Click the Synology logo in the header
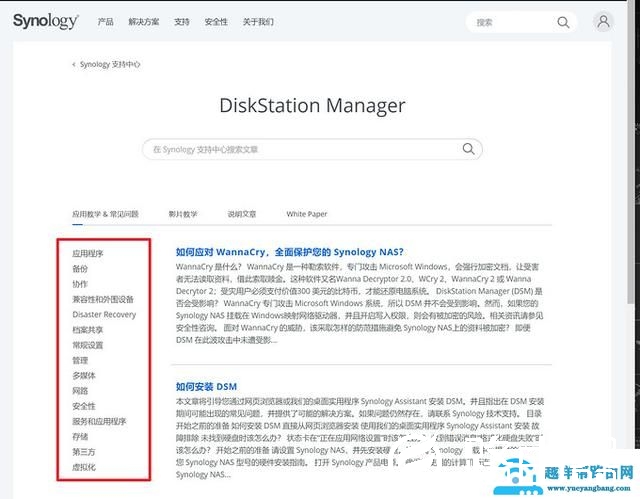The width and height of the screenshot is (640, 499). click(x=46, y=21)
